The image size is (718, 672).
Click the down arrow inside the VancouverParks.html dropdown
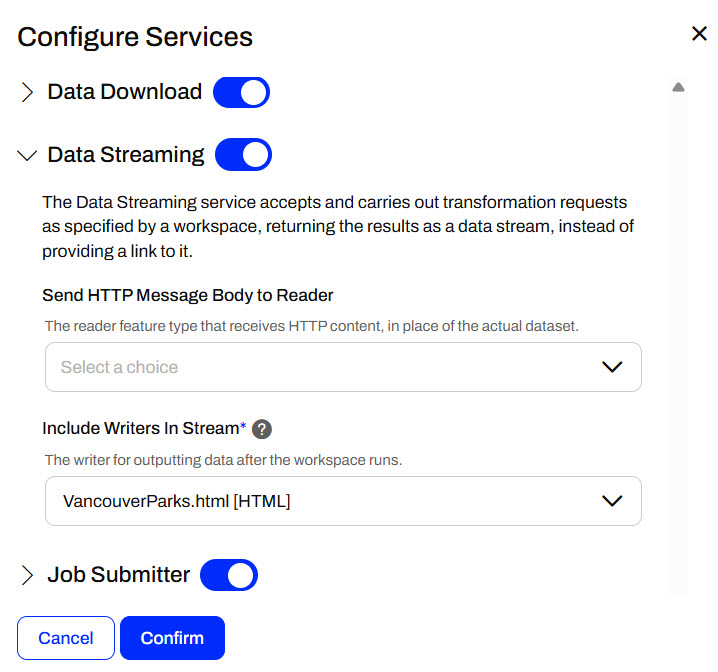[612, 501]
